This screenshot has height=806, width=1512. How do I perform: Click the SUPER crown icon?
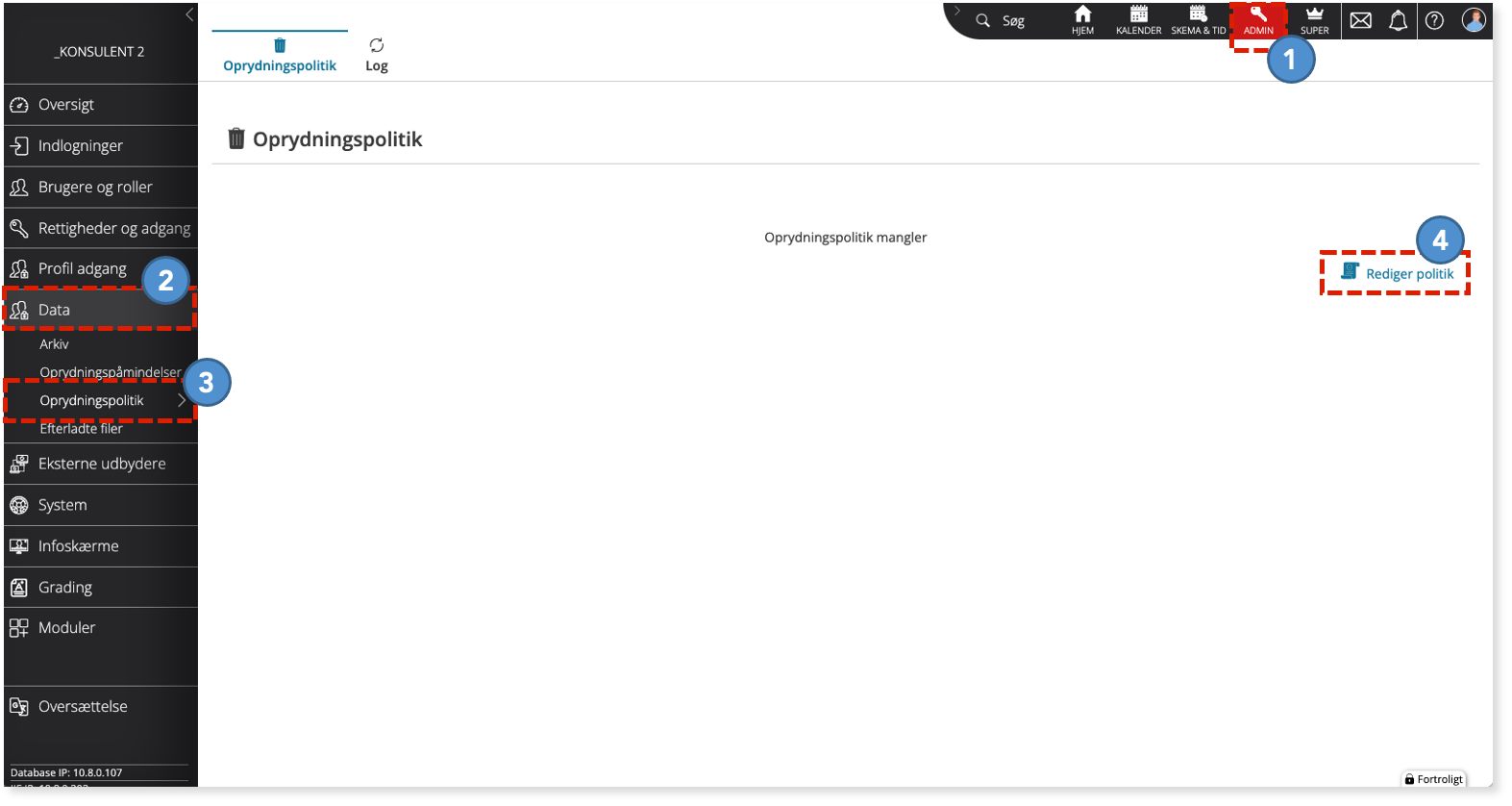tap(1314, 20)
